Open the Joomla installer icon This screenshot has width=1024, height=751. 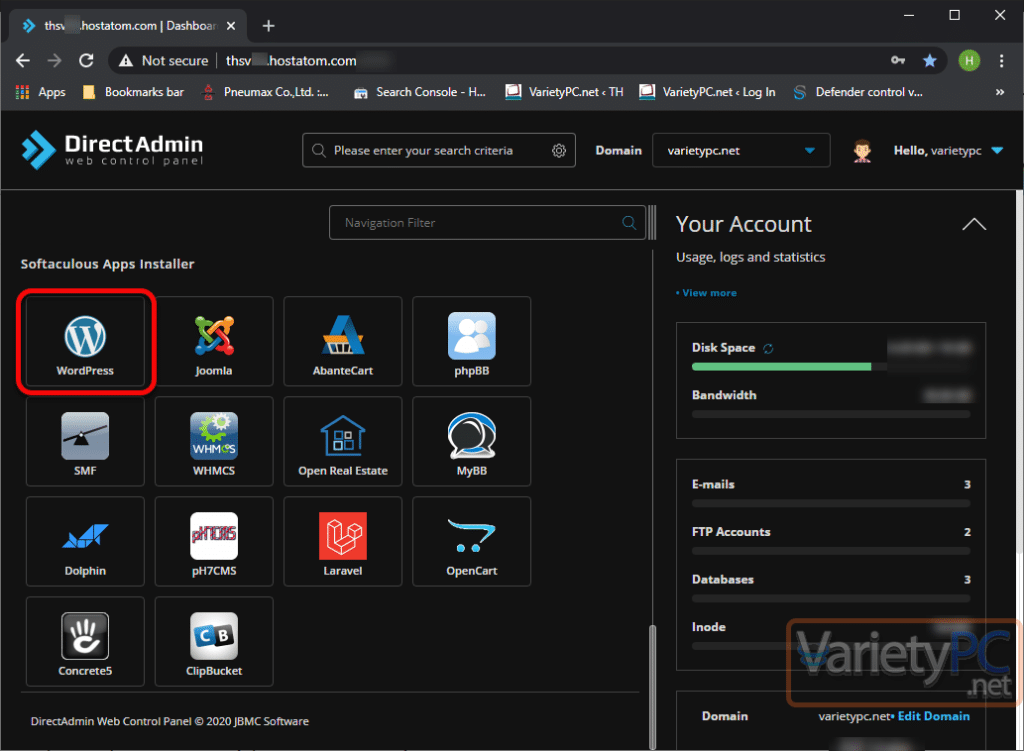click(214, 342)
